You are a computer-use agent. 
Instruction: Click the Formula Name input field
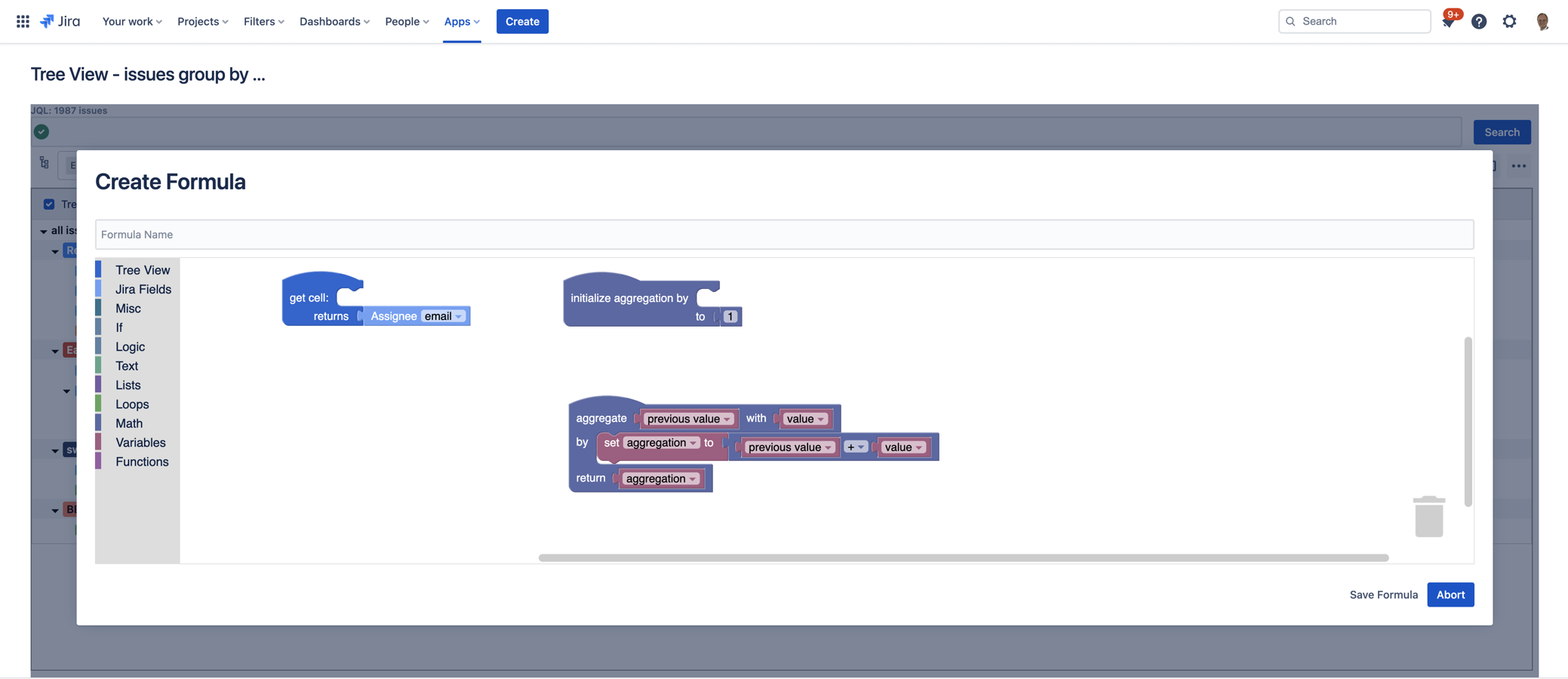(x=784, y=235)
